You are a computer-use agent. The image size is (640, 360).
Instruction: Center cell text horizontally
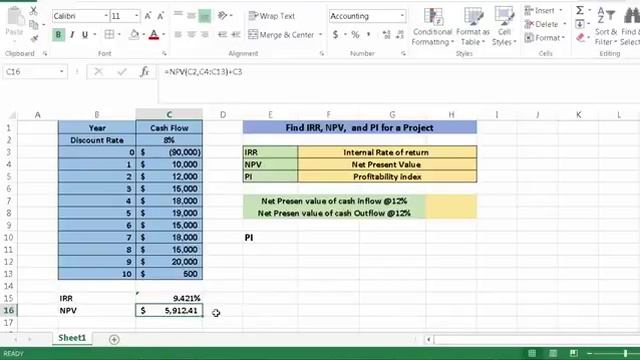(x=191, y=35)
